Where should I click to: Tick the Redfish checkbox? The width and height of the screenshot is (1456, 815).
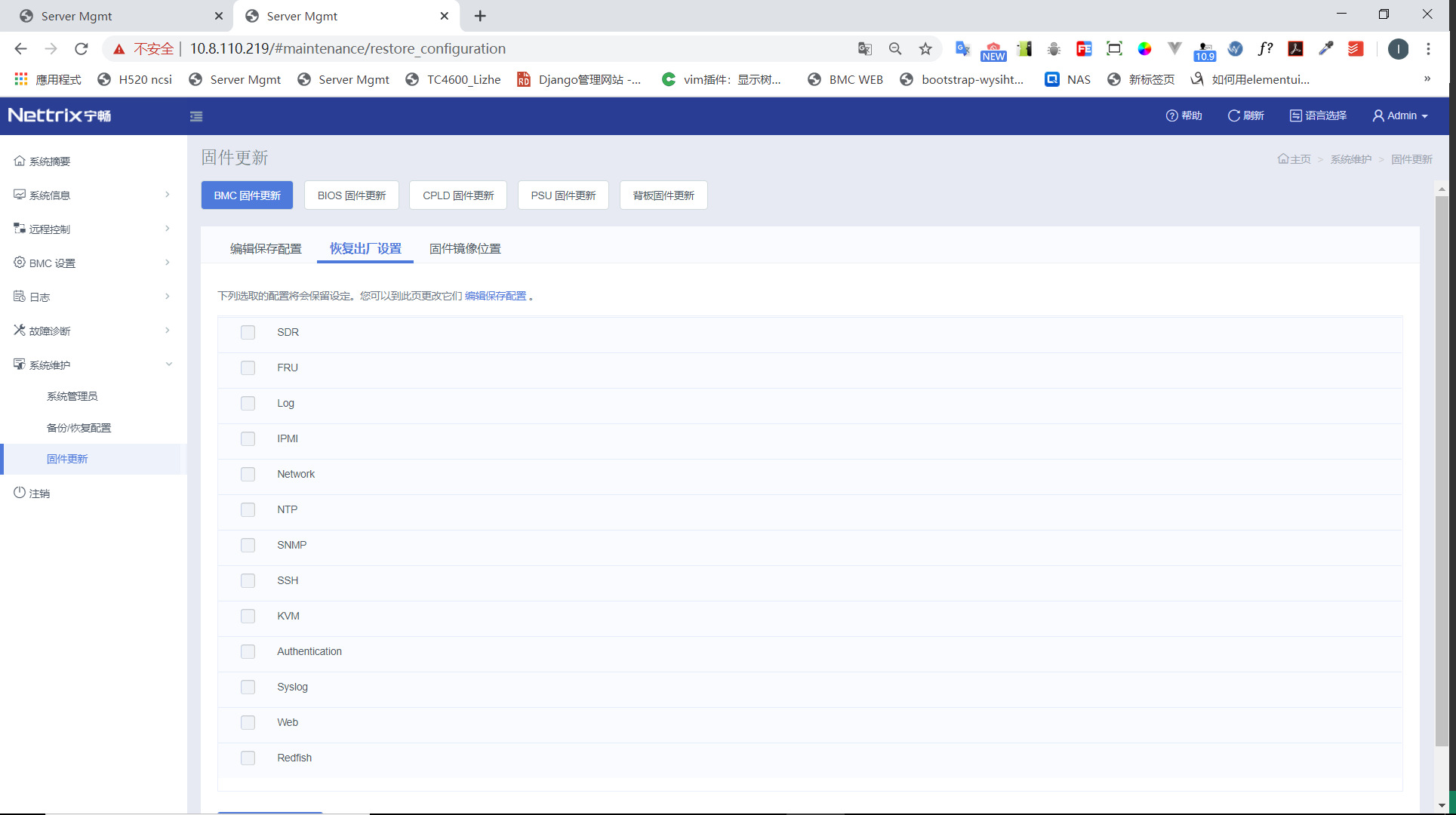(248, 758)
